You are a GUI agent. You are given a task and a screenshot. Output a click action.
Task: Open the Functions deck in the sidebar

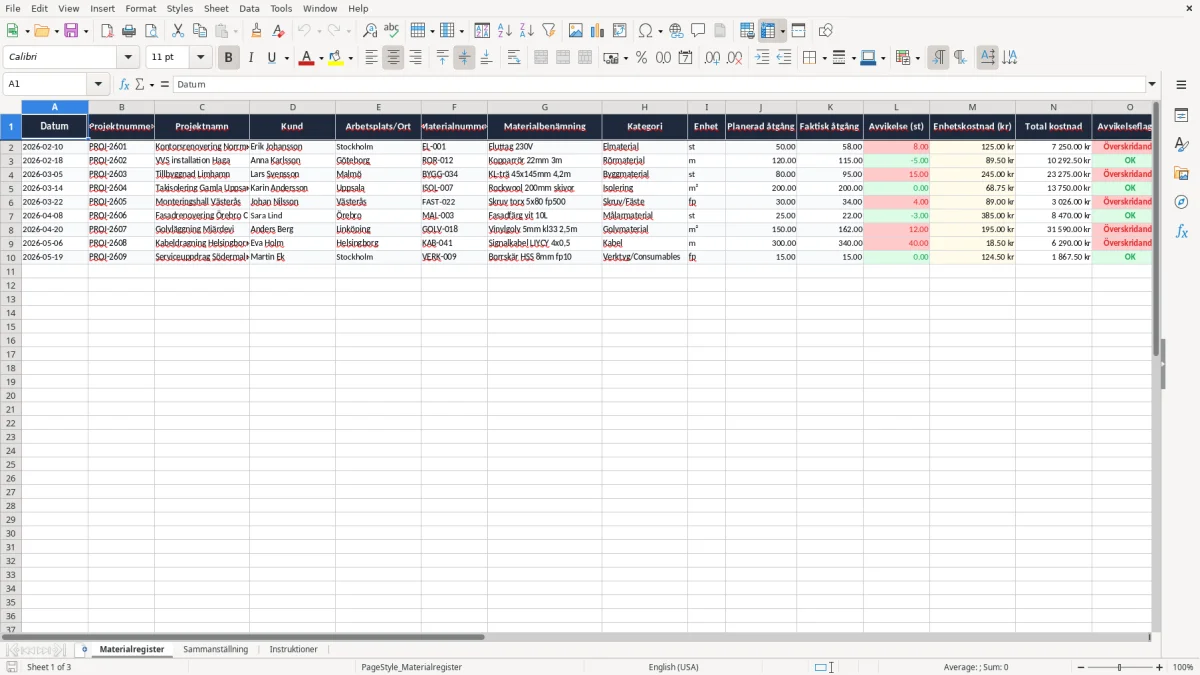1181,231
